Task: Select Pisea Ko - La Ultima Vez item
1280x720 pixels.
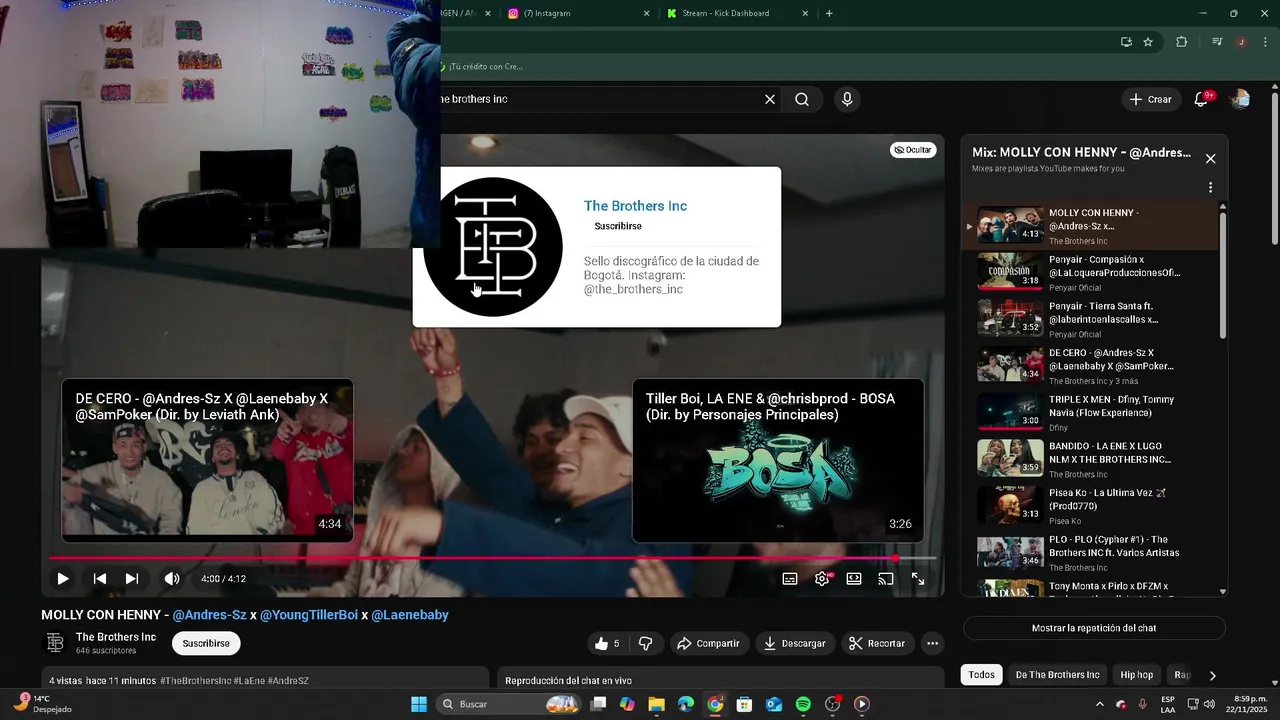Action: [1090, 506]
